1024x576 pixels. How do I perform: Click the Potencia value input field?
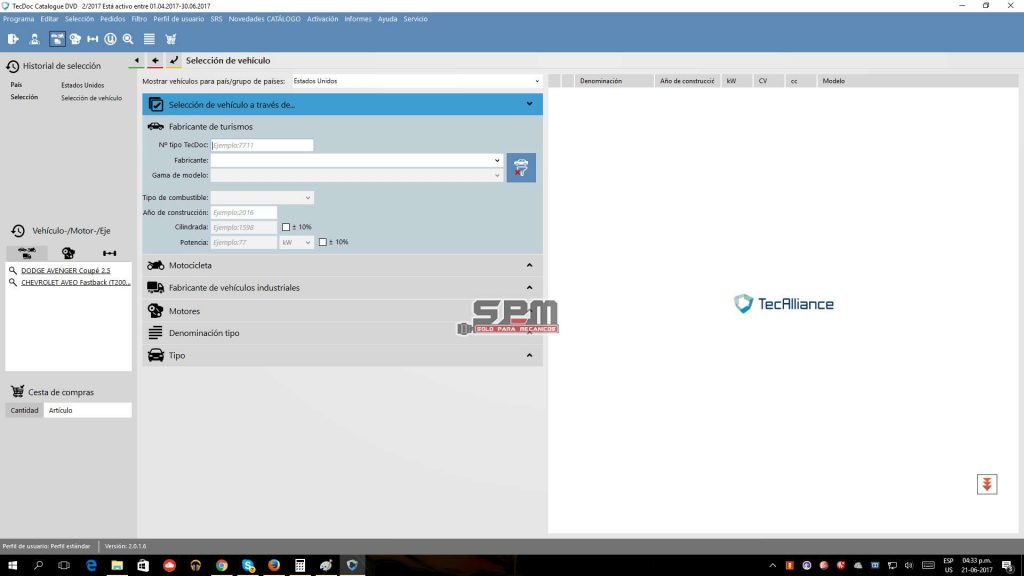coord(244,242)
